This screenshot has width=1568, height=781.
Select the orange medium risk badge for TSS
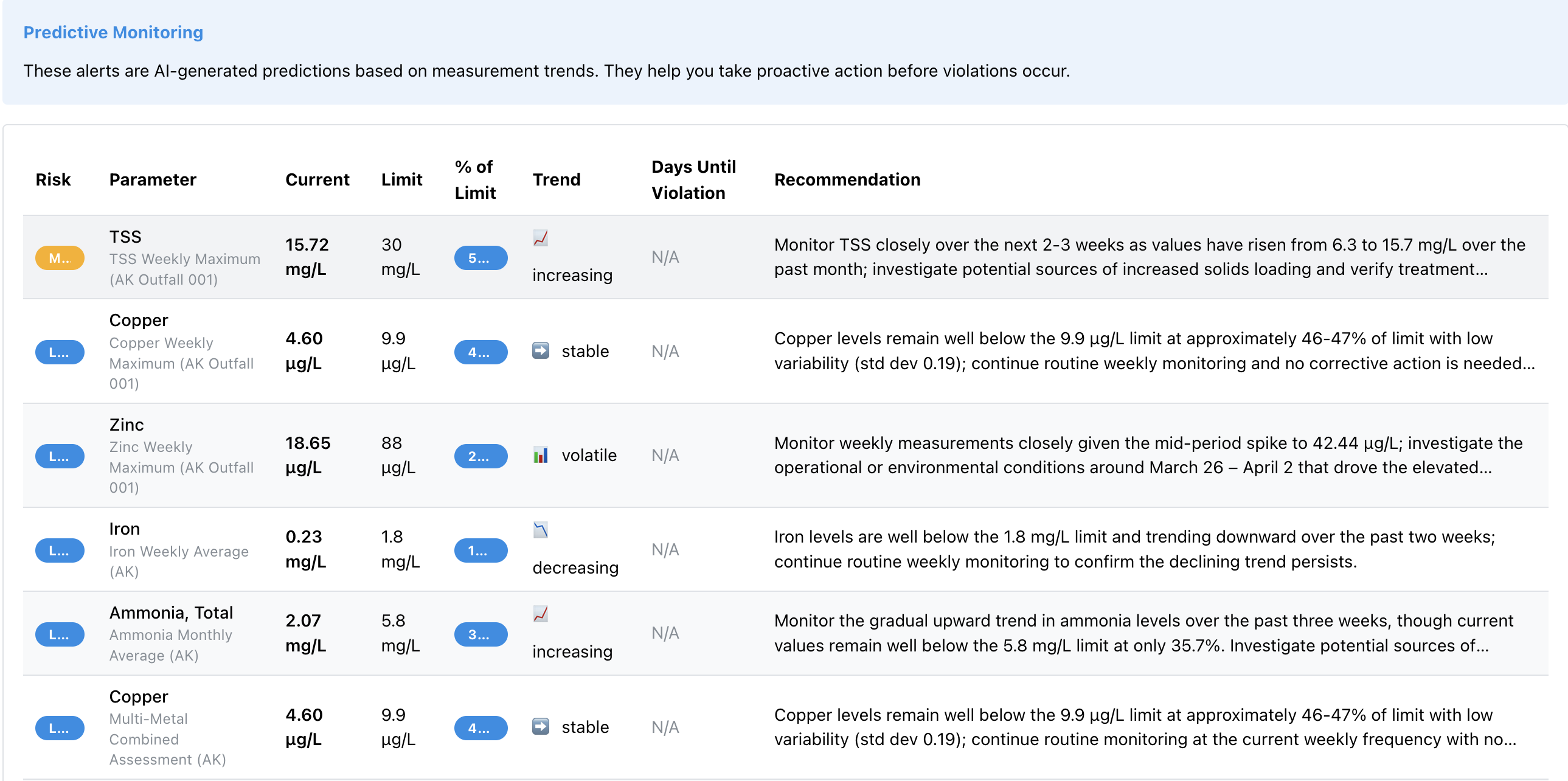[60, 258]
